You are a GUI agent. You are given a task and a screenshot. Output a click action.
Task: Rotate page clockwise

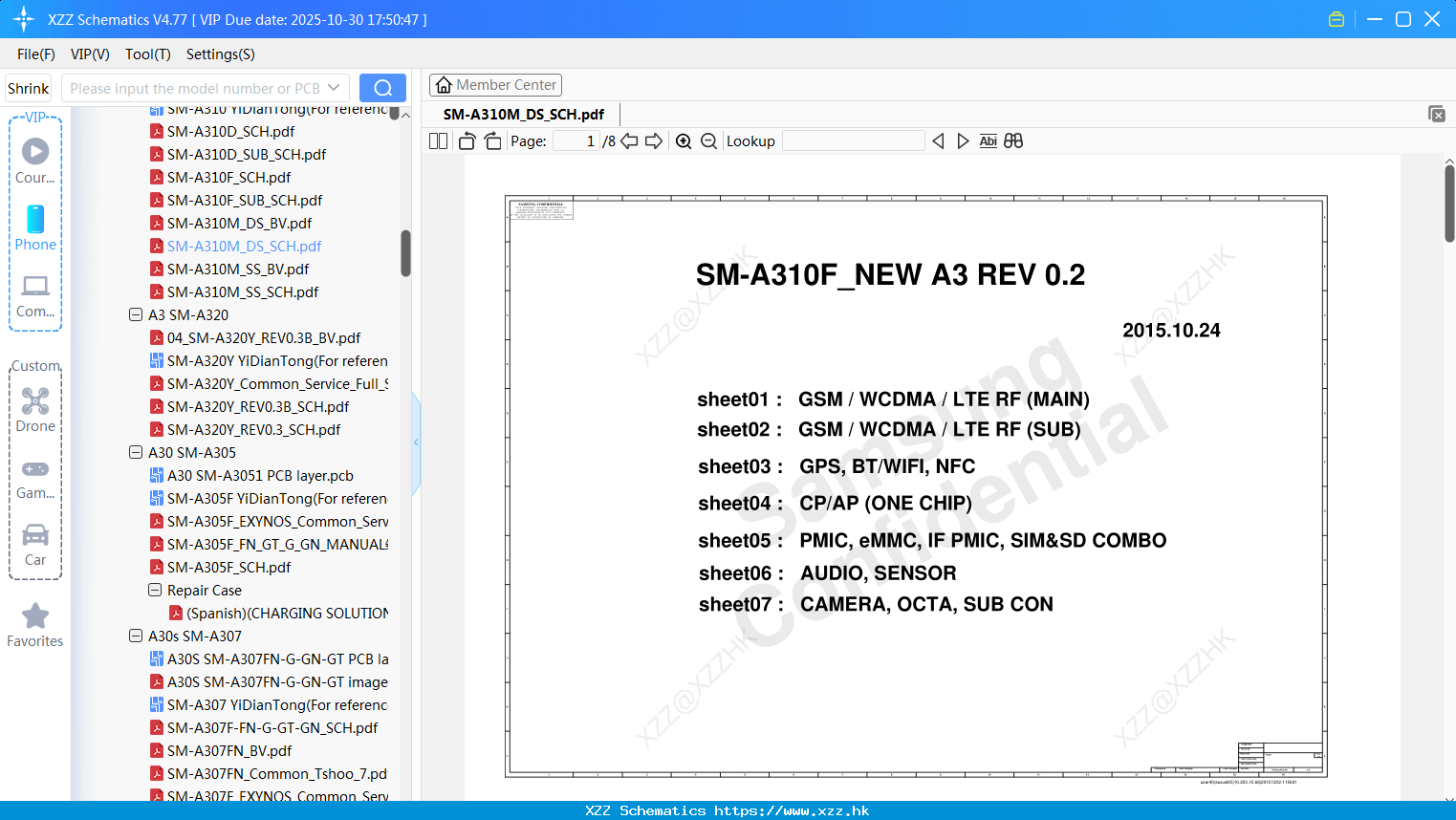492,141
